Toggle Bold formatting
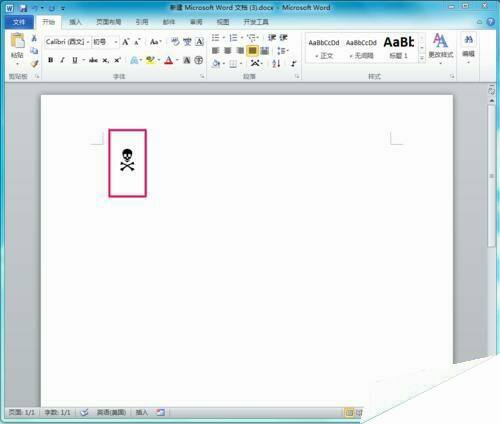 pyautogui.click(x=50, y=60)
